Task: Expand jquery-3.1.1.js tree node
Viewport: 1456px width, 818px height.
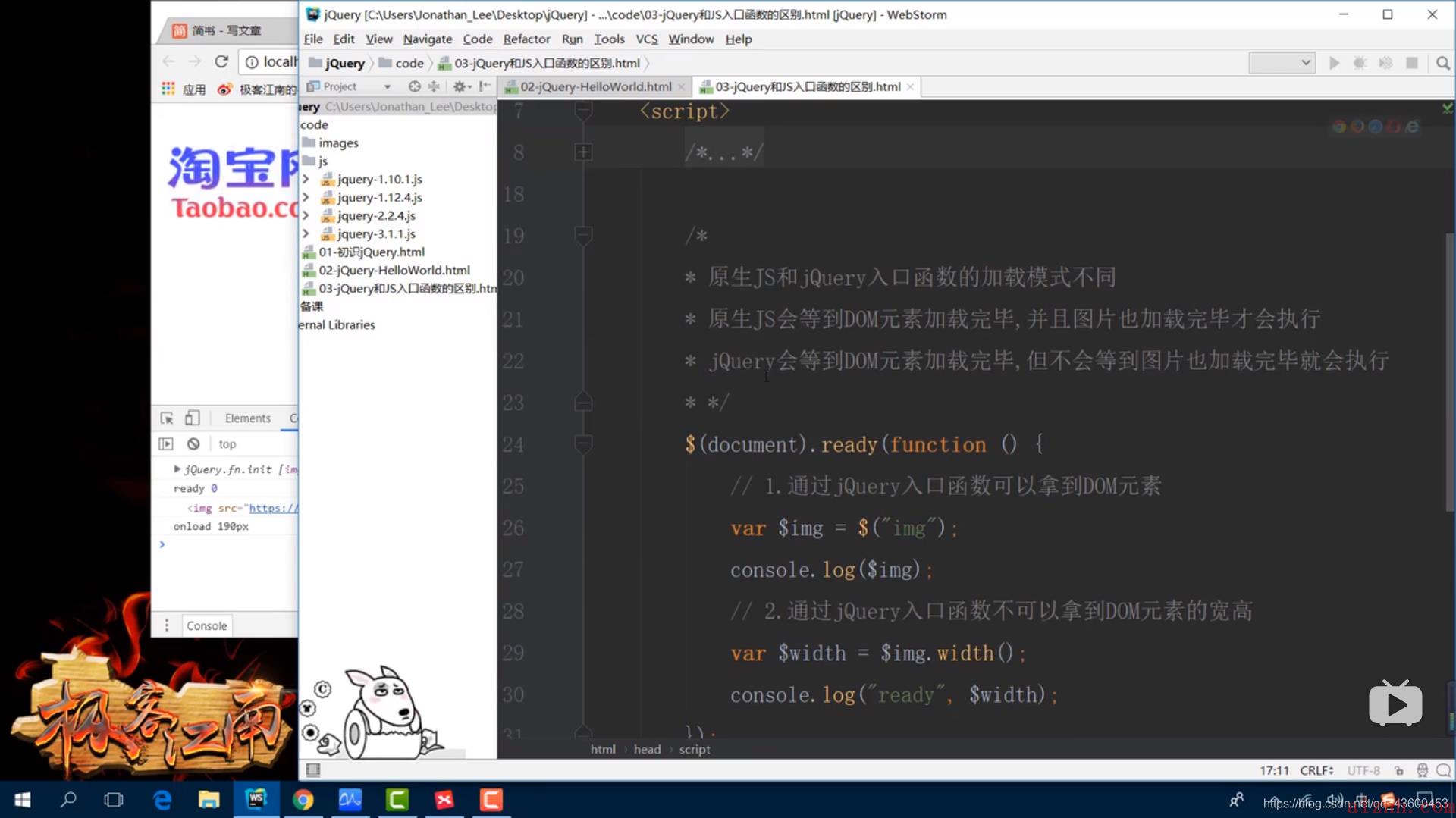Action: (x=306, y=233)
